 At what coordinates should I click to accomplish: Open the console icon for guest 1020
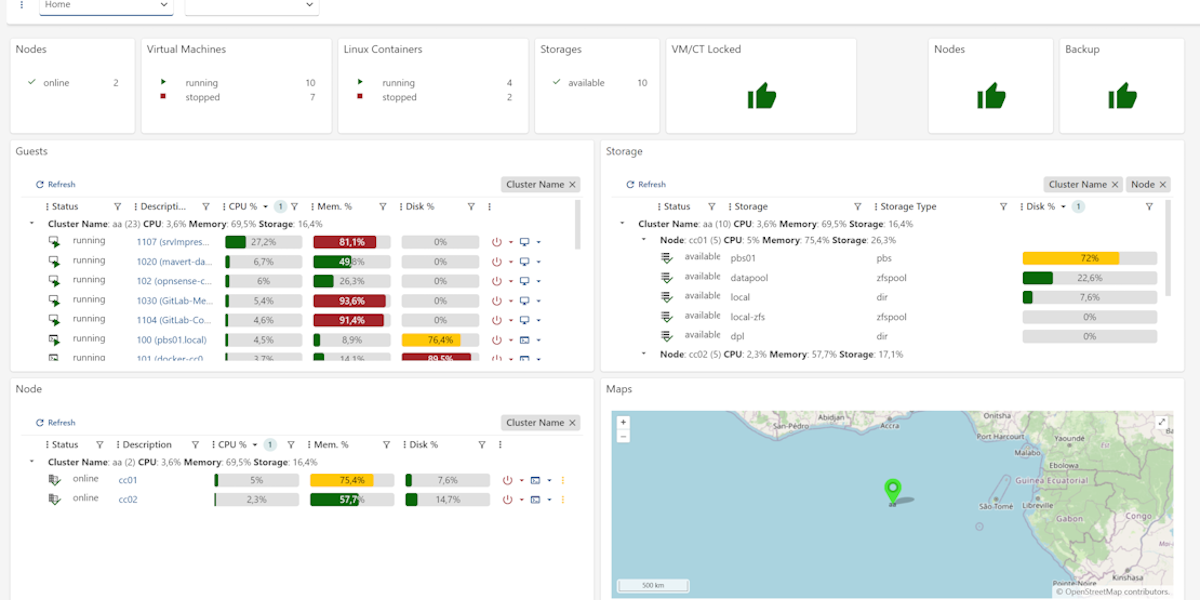[524, 262]
